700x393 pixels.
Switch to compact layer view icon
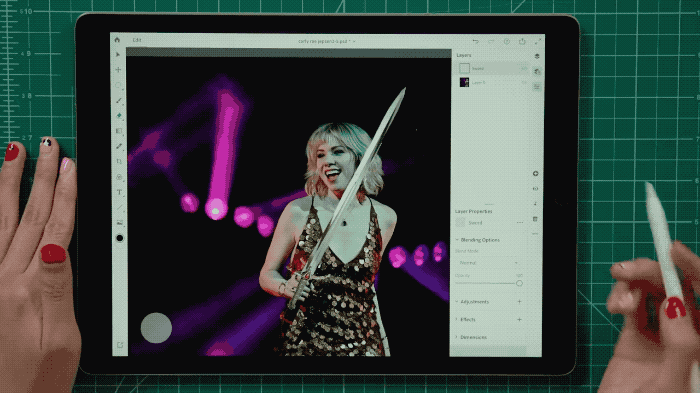click(x=537, y=56)
